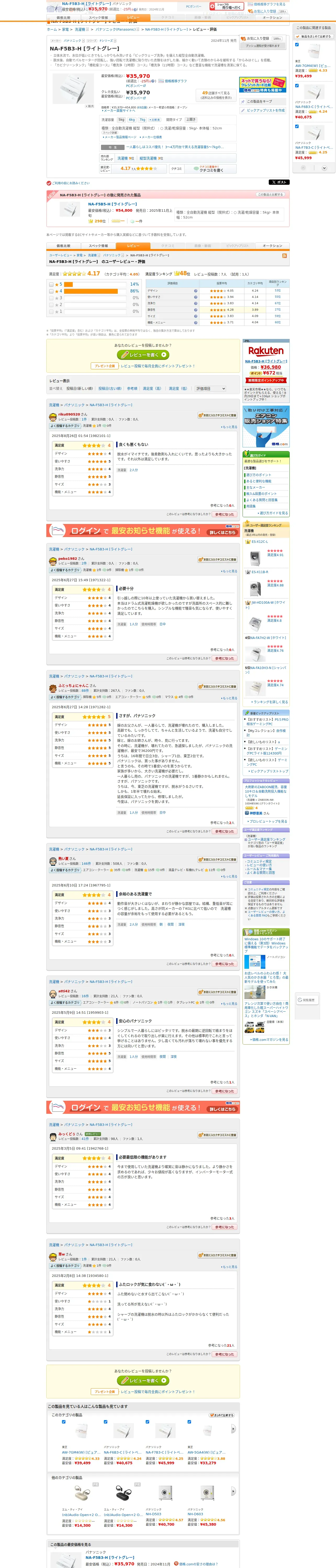336x1568 pixels.
Task: Sort reviews by 投稿日(古い順)
Action: point(110,388)
